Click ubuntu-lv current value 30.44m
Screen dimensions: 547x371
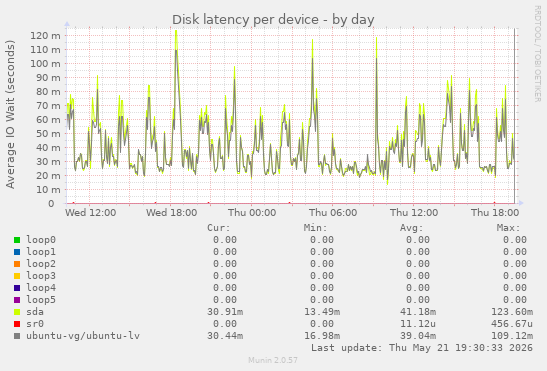[225, 336]
